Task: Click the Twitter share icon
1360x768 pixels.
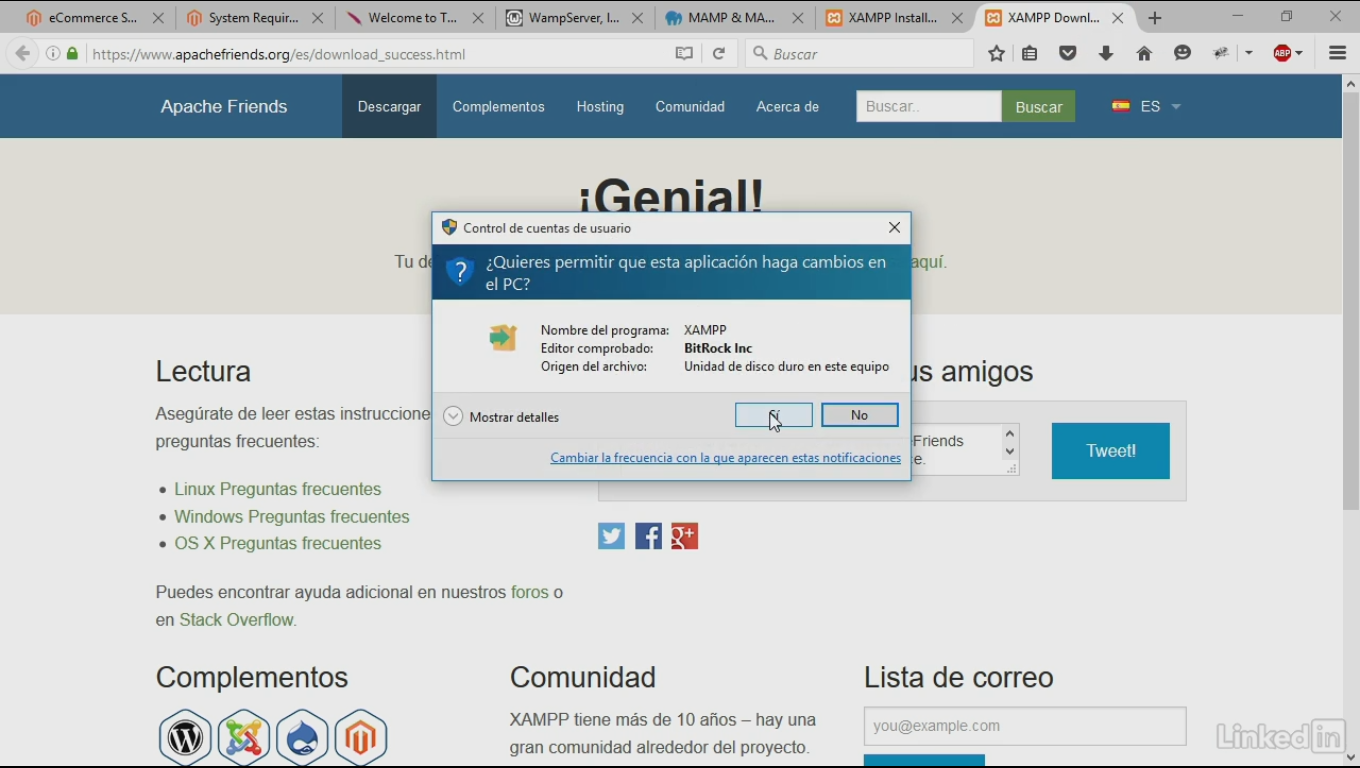Action: (x=611, y=536)
